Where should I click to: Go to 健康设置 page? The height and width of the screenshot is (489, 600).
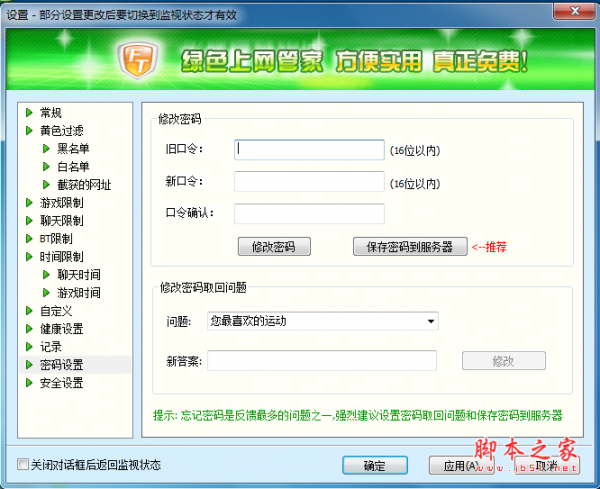coord(62,329)
